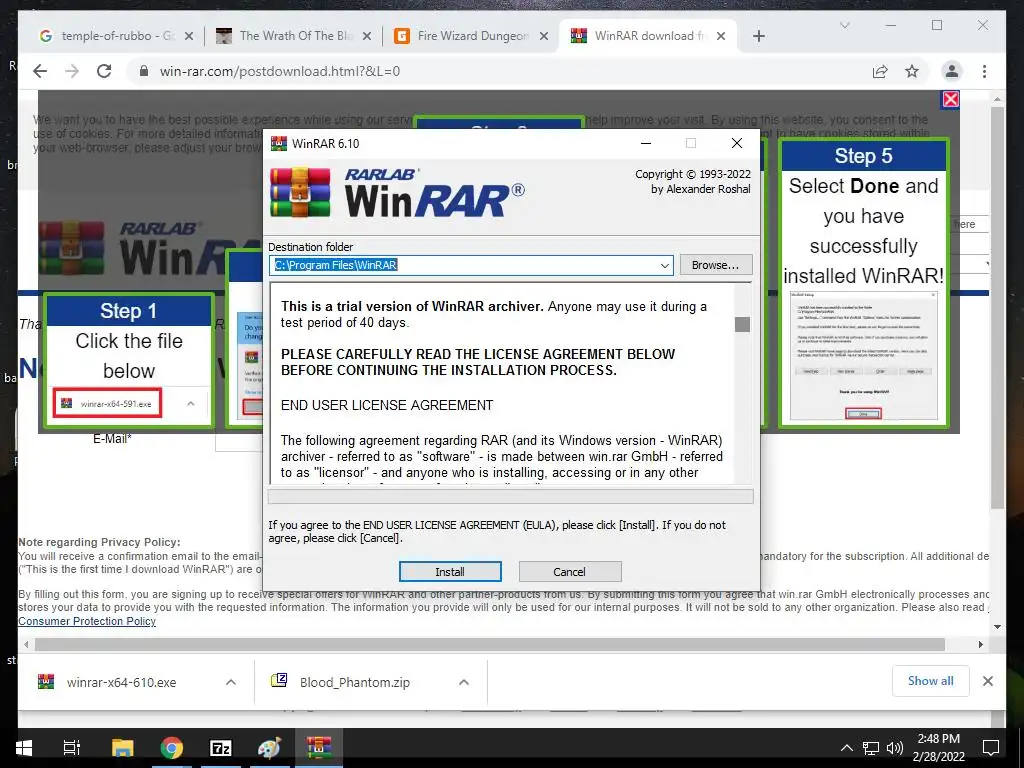Close The Wrath Of The Bl... tab
Image resolution: width=1024 pixels, height=768 pixels.
click(367, 36)
